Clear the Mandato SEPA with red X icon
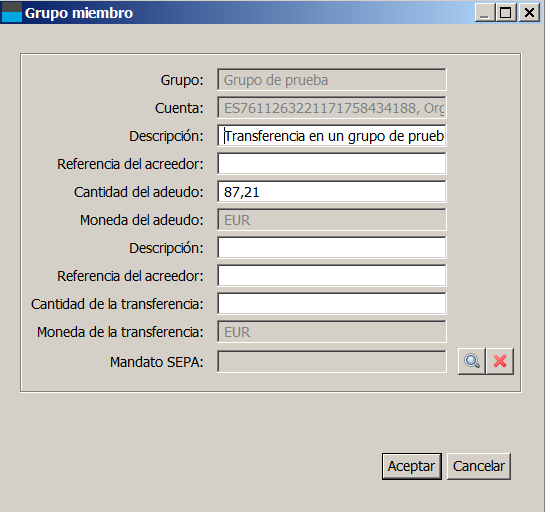Viewport: 545px width, 512px height. (500, 361)
